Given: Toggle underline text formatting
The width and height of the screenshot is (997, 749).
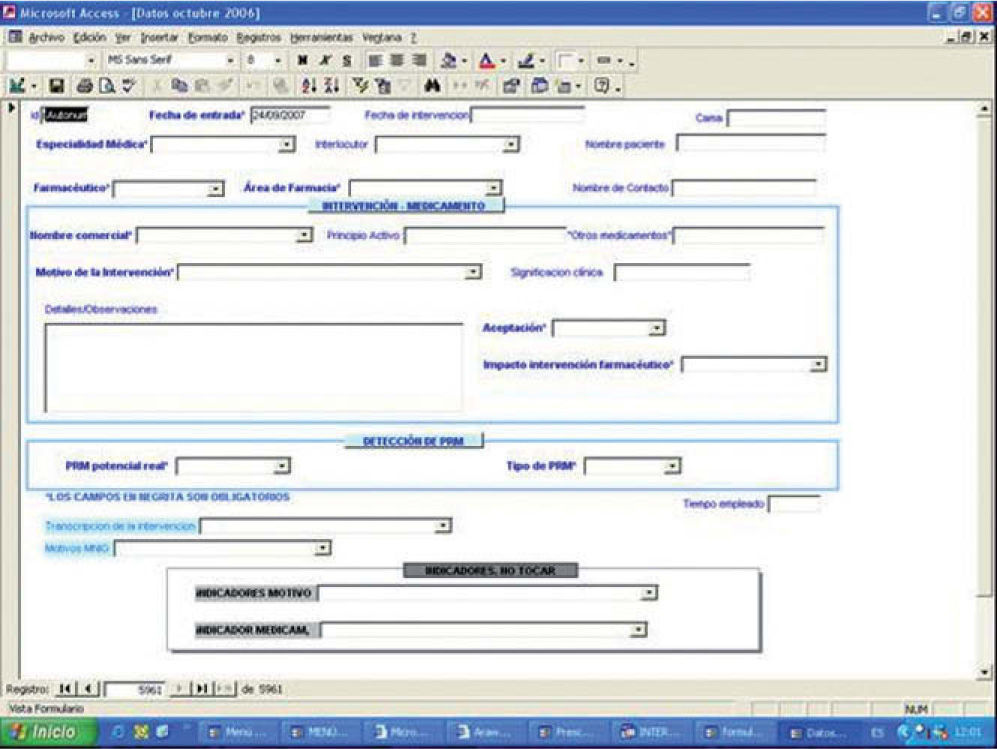Looking at the screenshot, I should pyautogui.click(x=346, y=61).
